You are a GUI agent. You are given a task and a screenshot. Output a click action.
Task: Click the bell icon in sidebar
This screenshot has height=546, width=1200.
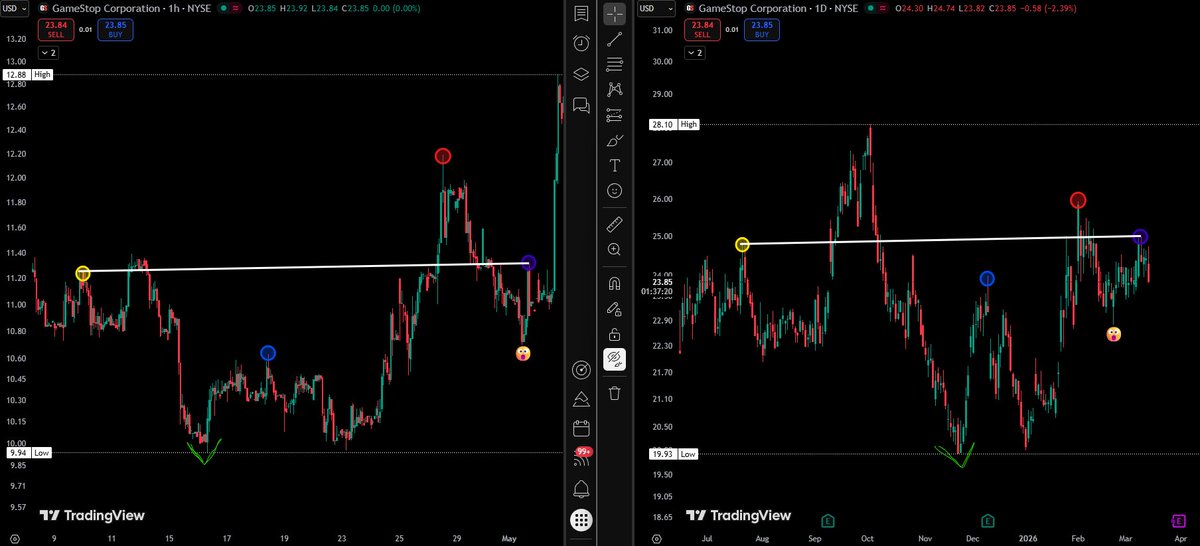581,489
